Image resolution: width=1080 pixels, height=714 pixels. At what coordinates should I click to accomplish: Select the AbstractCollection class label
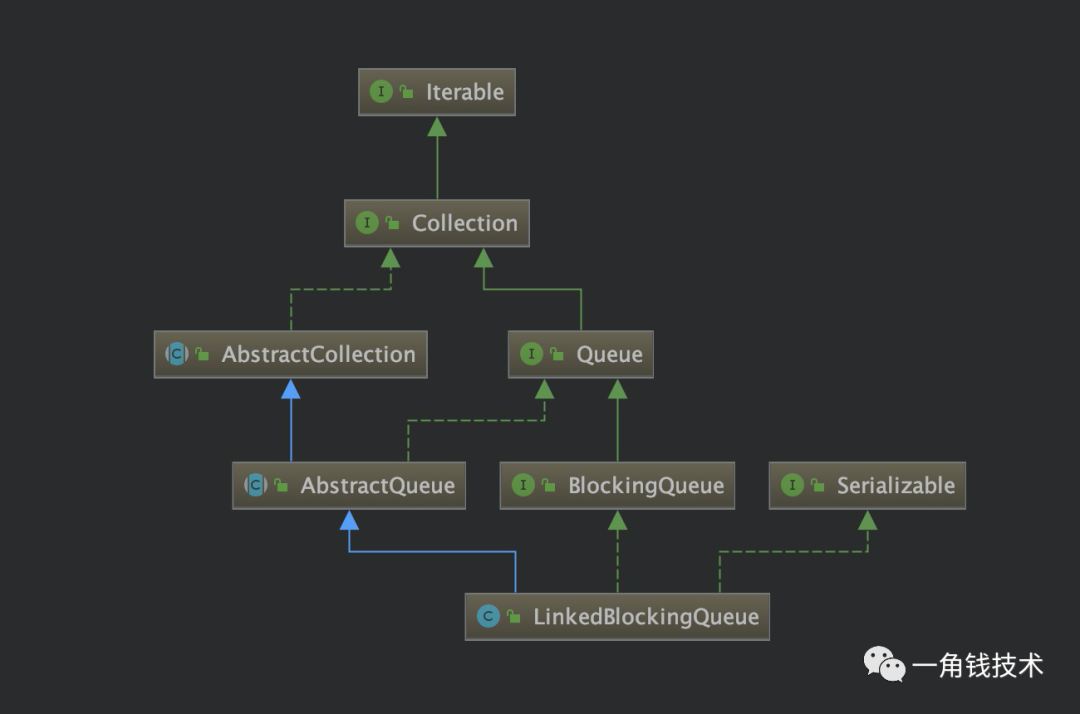pos(318,354)
